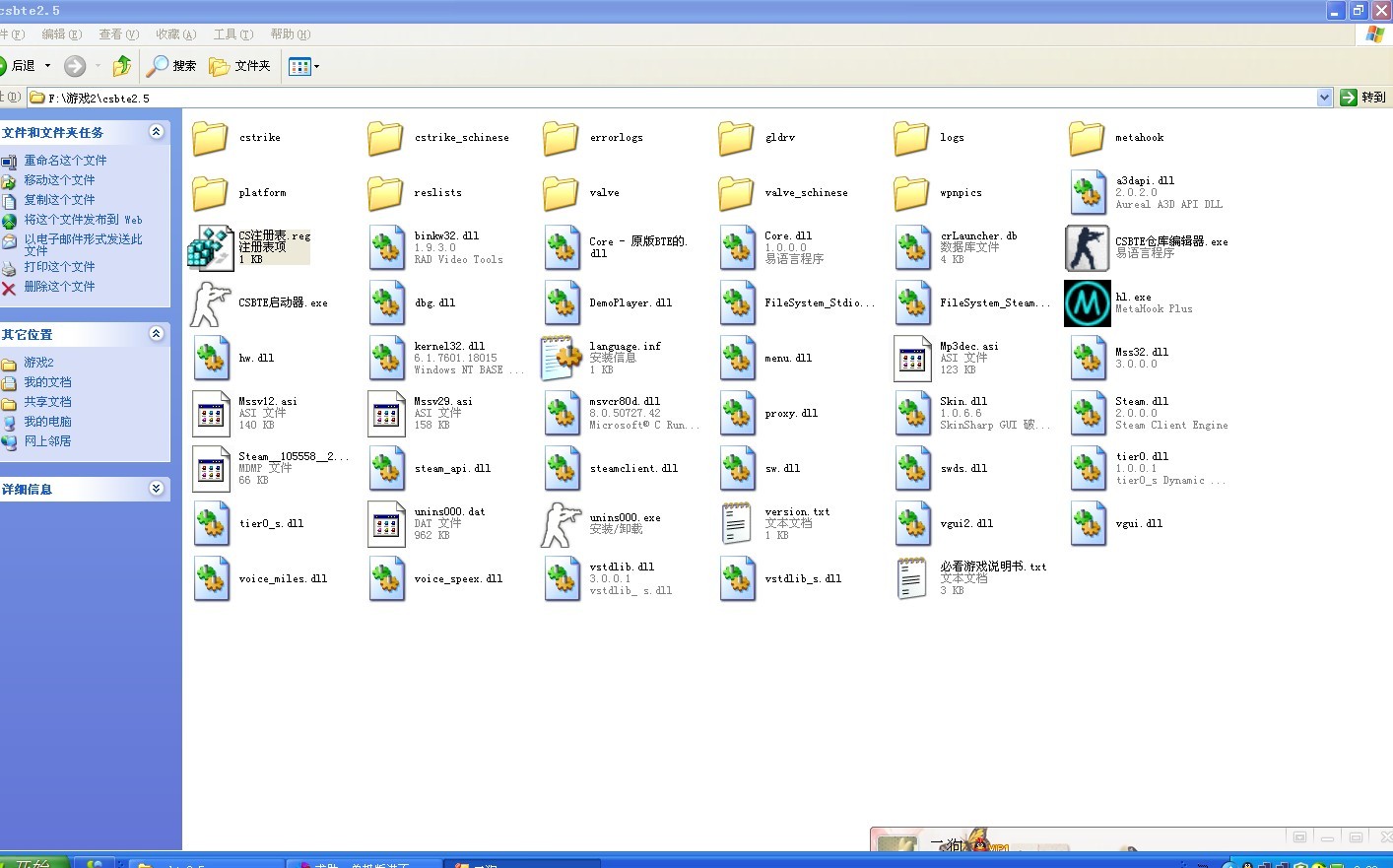Click 将这个文件发布到 Web link

84,220
